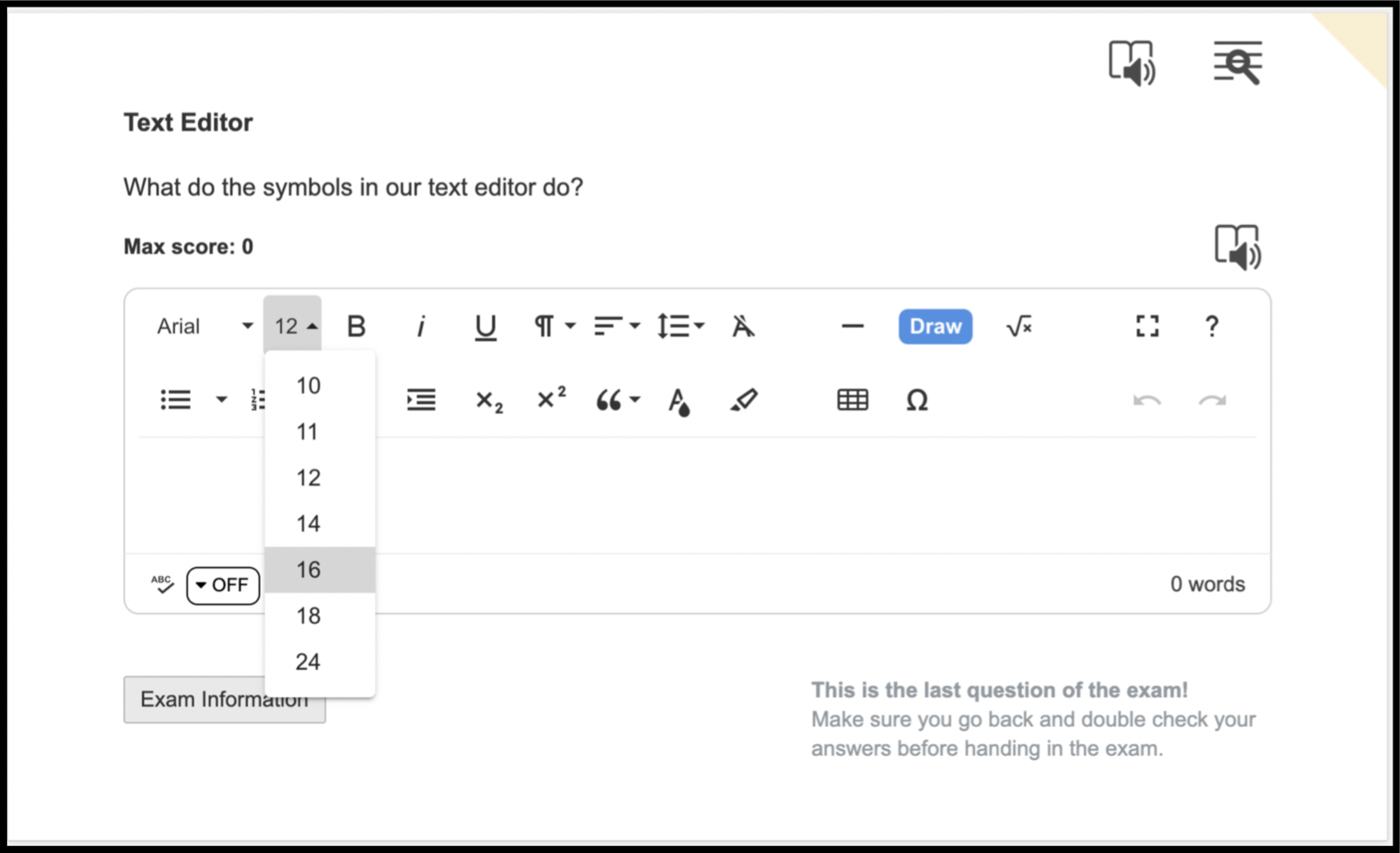This screenshot has width=1400, height=853.
Task: Click the Draw button
Action: pos(935,327)
